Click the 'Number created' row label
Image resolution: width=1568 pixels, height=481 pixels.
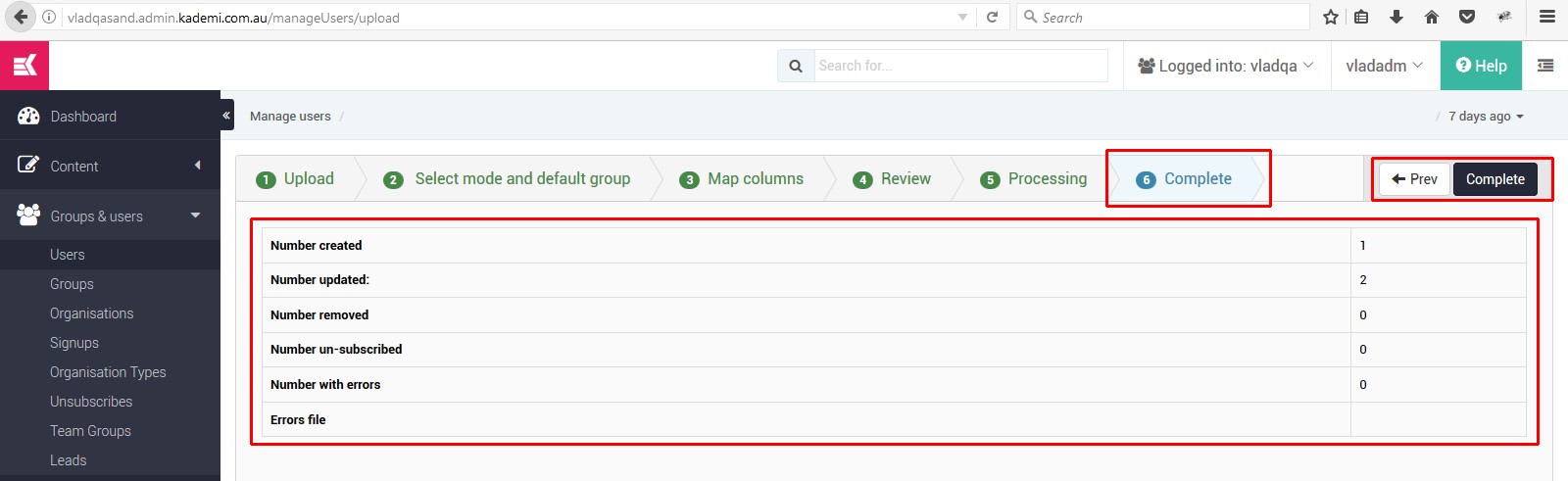(316, 245)
